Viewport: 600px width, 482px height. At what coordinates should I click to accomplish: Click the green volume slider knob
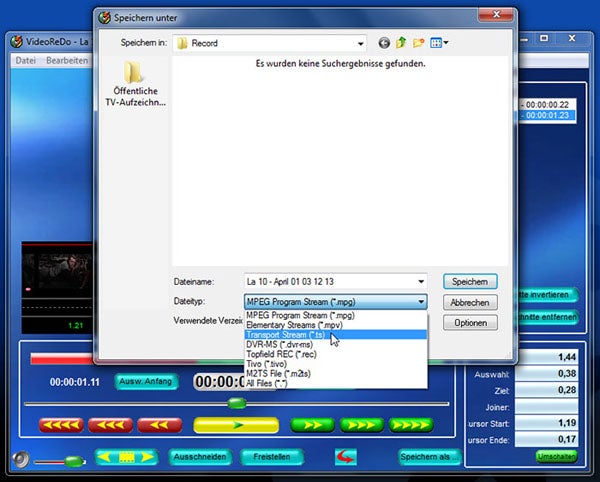(x=73, y=461)
